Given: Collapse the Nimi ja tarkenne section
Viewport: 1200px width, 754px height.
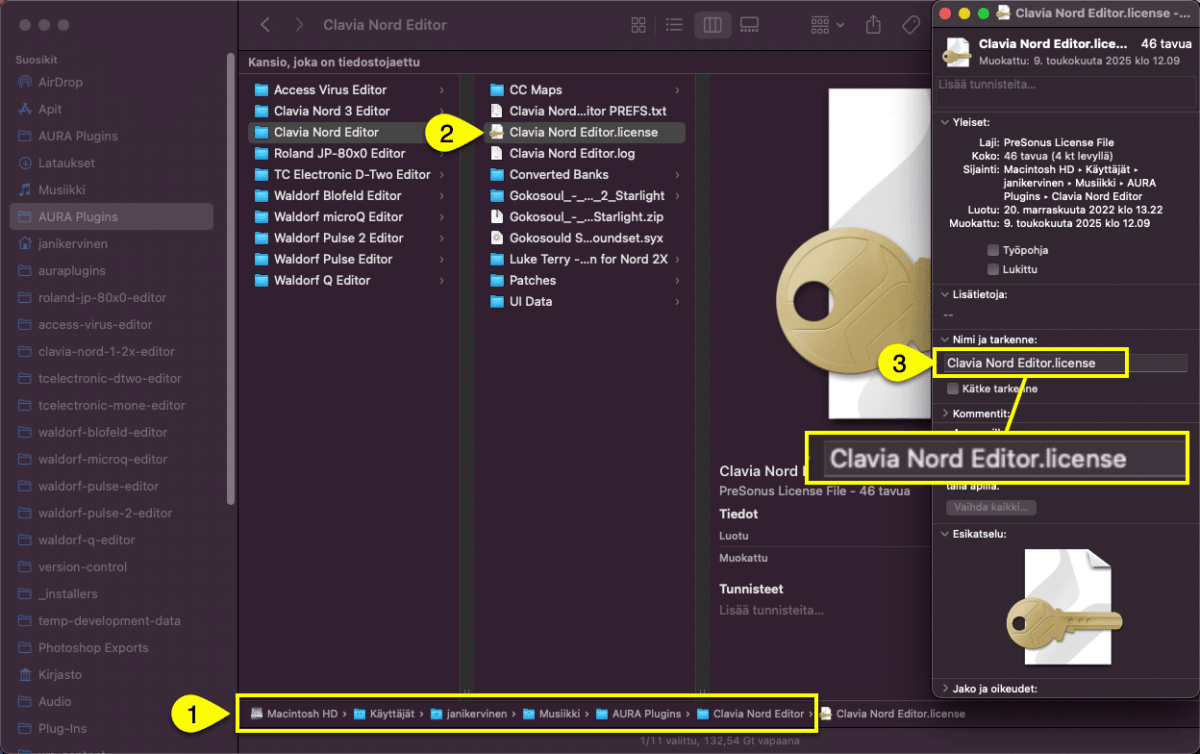Looking at the screenshot, I should click(945, 340).
